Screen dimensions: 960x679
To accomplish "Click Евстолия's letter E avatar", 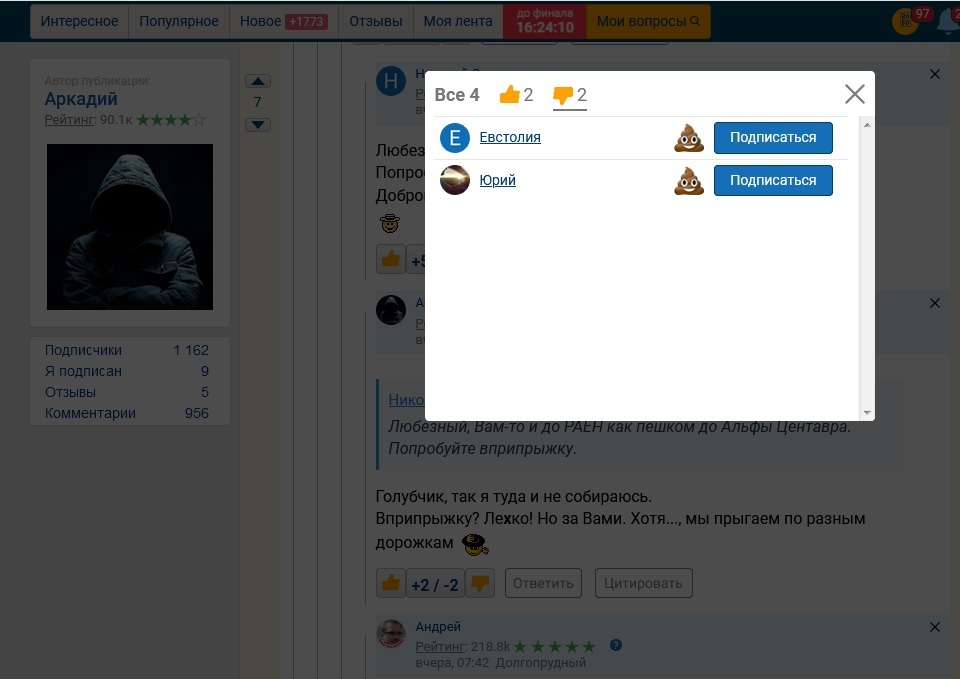I will tap(455, 138).
